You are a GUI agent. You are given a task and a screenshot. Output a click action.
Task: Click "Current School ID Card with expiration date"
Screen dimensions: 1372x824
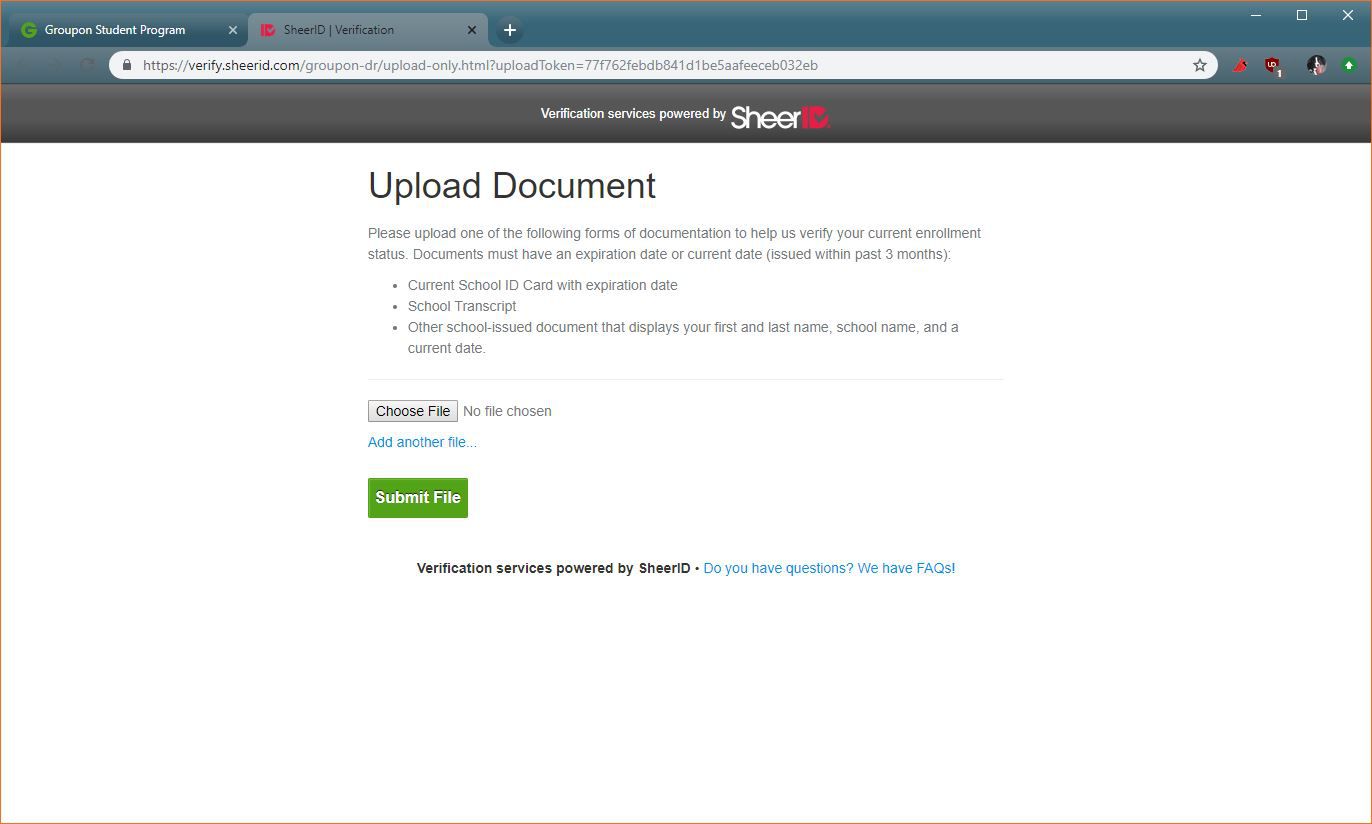(543, 285)
